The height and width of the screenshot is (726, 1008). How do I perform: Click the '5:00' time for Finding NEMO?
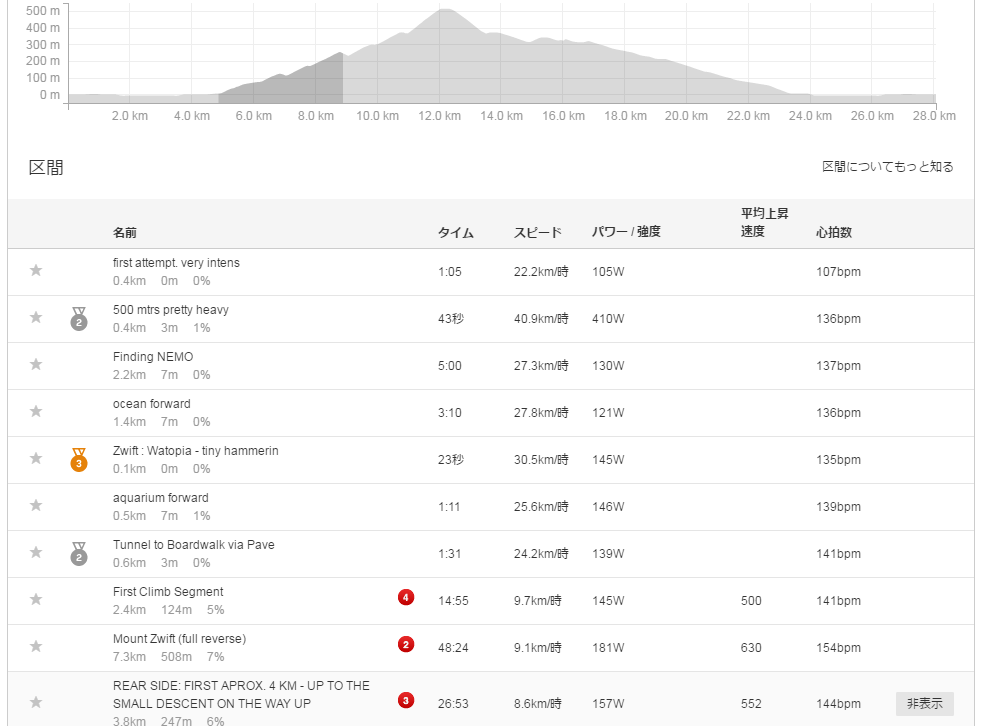450,365
